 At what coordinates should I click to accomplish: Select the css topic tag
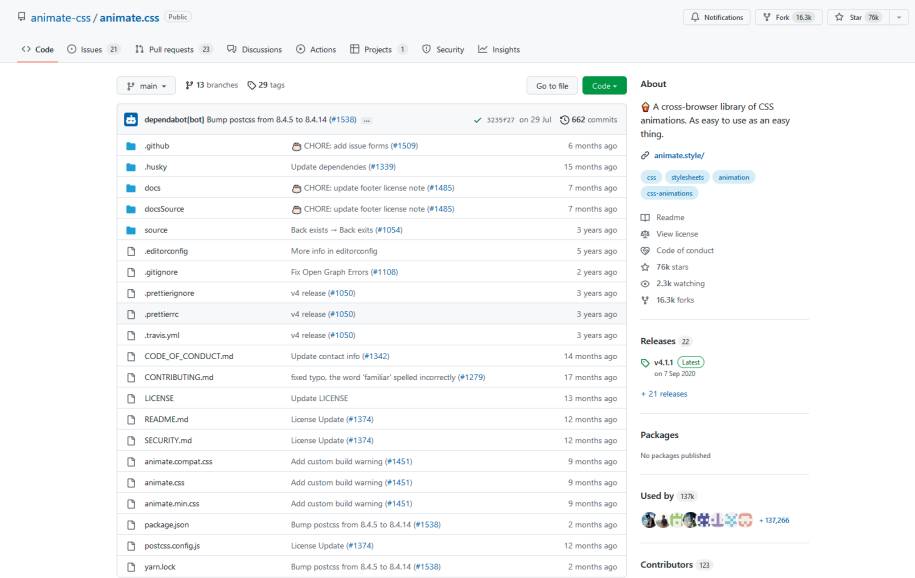click(651, 177)
